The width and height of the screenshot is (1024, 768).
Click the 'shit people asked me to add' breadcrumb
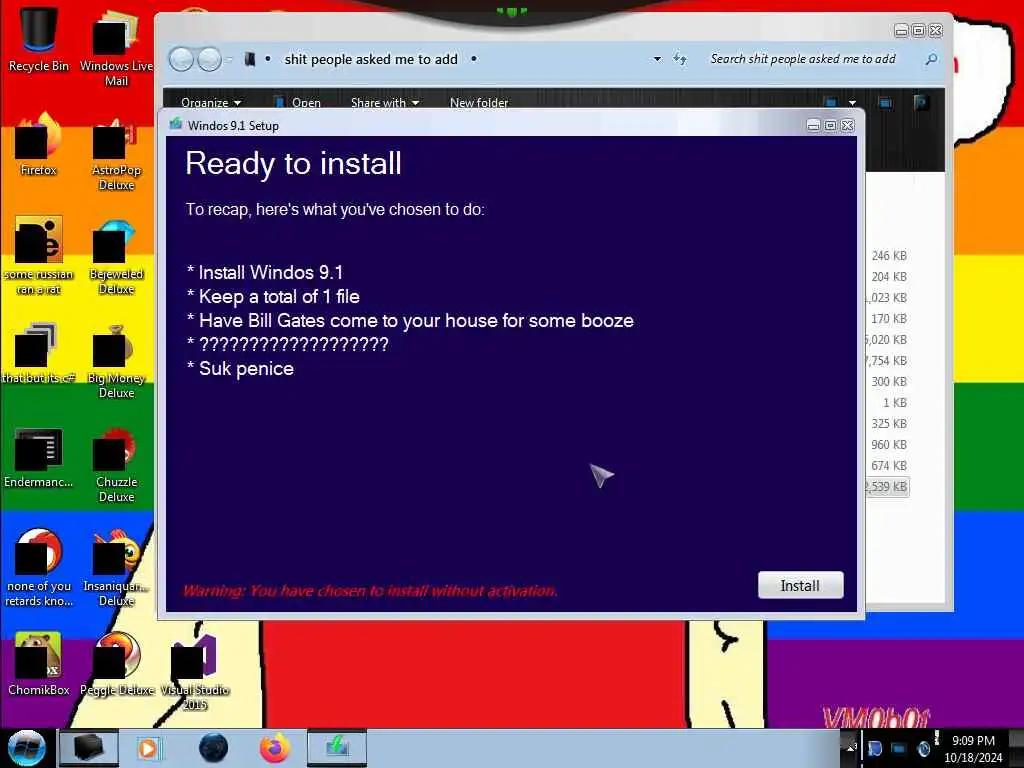click(371, 59)
